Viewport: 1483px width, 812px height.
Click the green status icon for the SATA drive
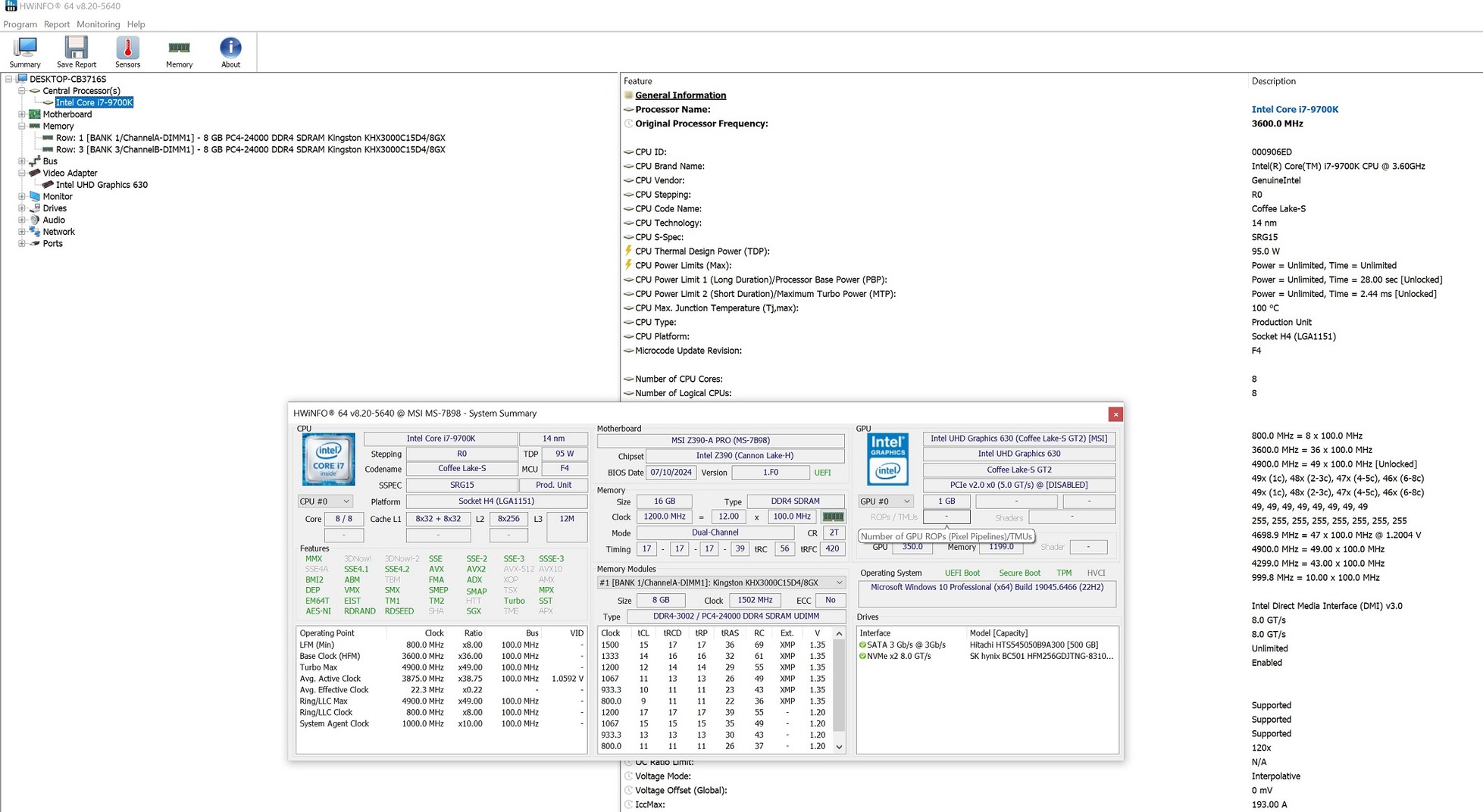coord(862,645)
